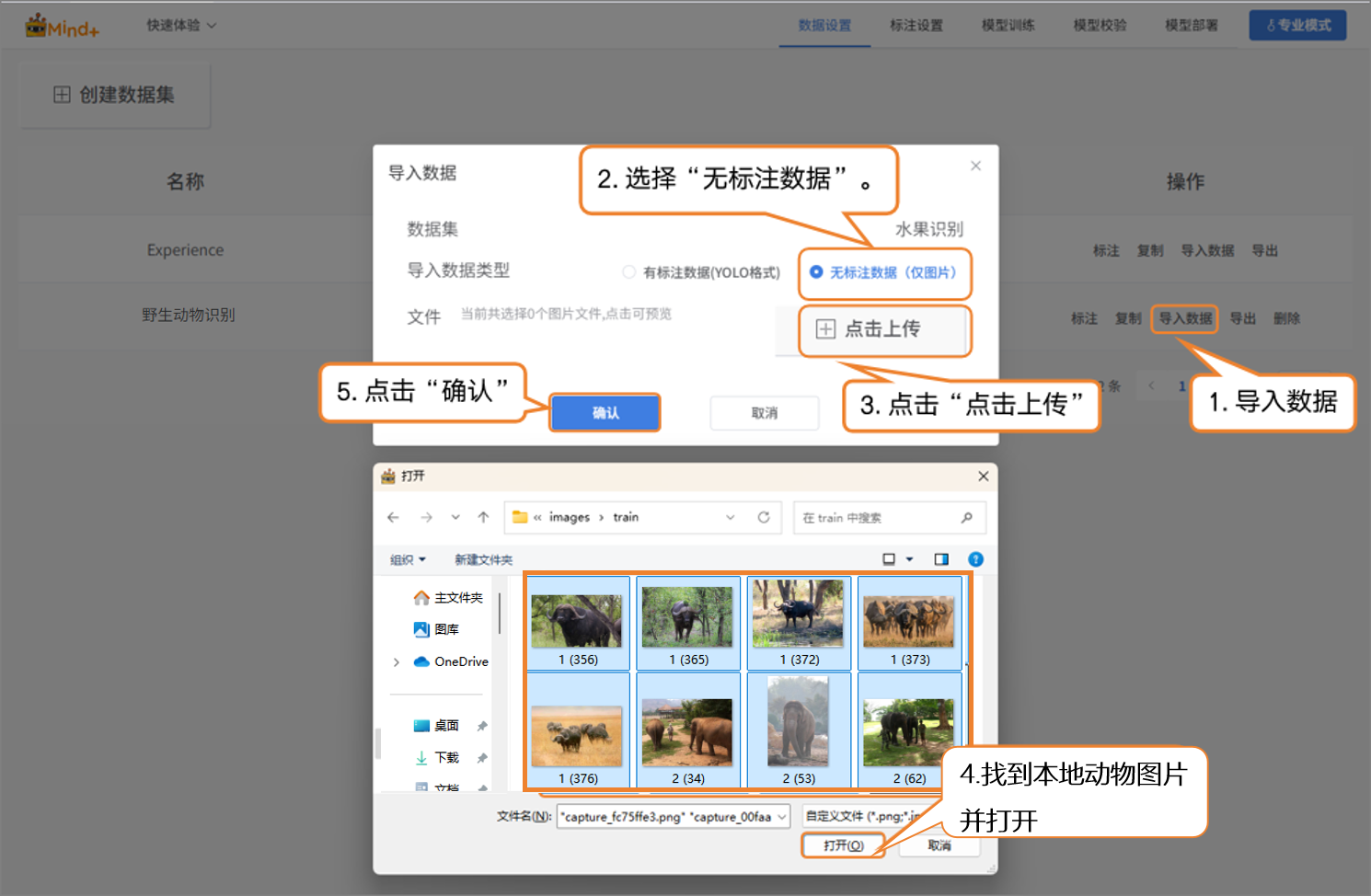Screen dimensions: 1371x896
Task: Select 有标注数据(YOLO格式) radio option
Action: pyautogui.click(x=629, y=272)
